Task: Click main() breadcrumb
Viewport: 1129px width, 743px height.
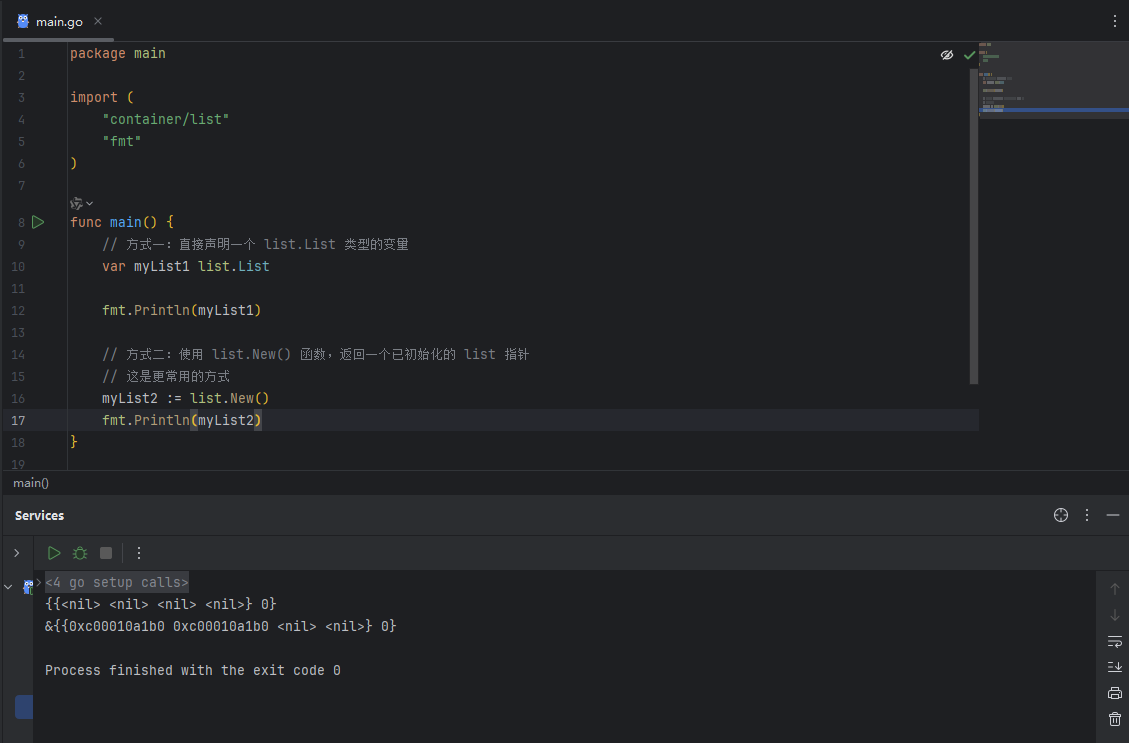Action: click(x=31, y=483)
